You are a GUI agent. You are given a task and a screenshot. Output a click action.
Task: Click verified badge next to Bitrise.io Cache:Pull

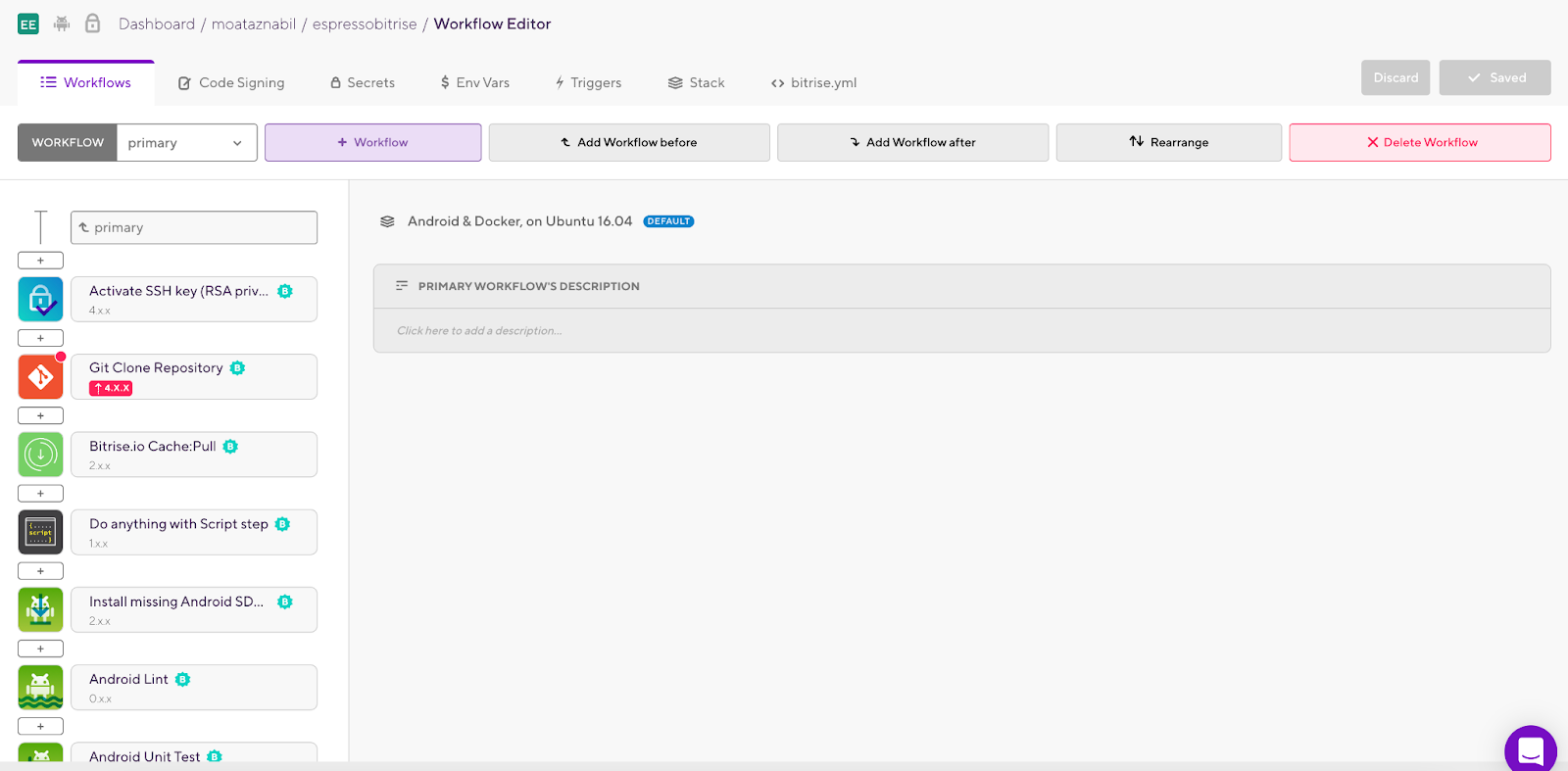click(x=230, y=447)
